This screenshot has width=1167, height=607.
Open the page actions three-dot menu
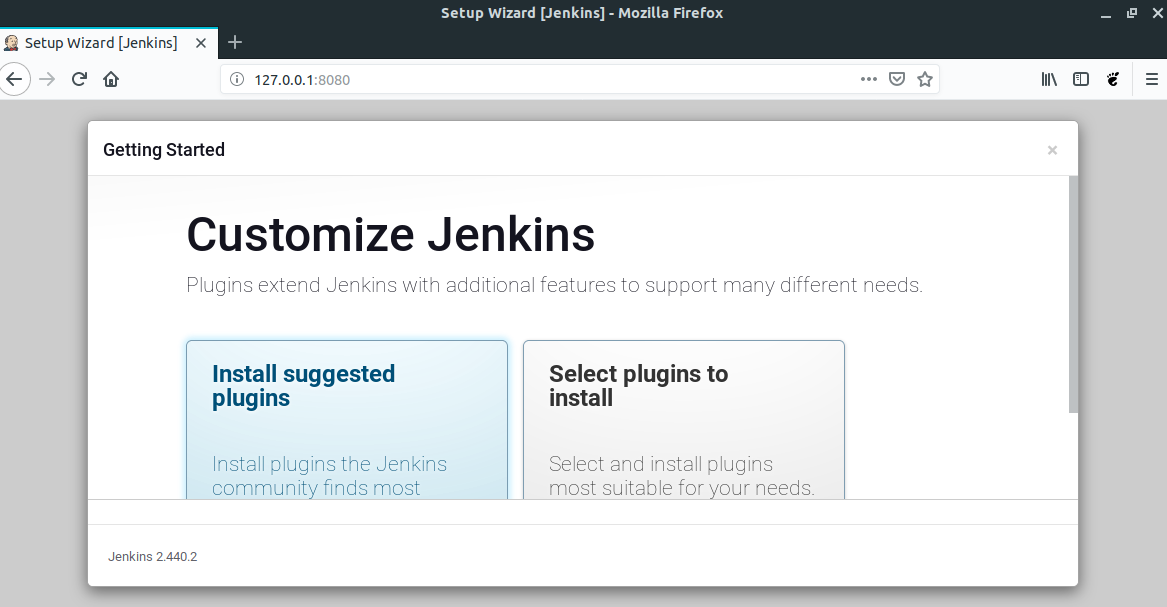point(869,79)
